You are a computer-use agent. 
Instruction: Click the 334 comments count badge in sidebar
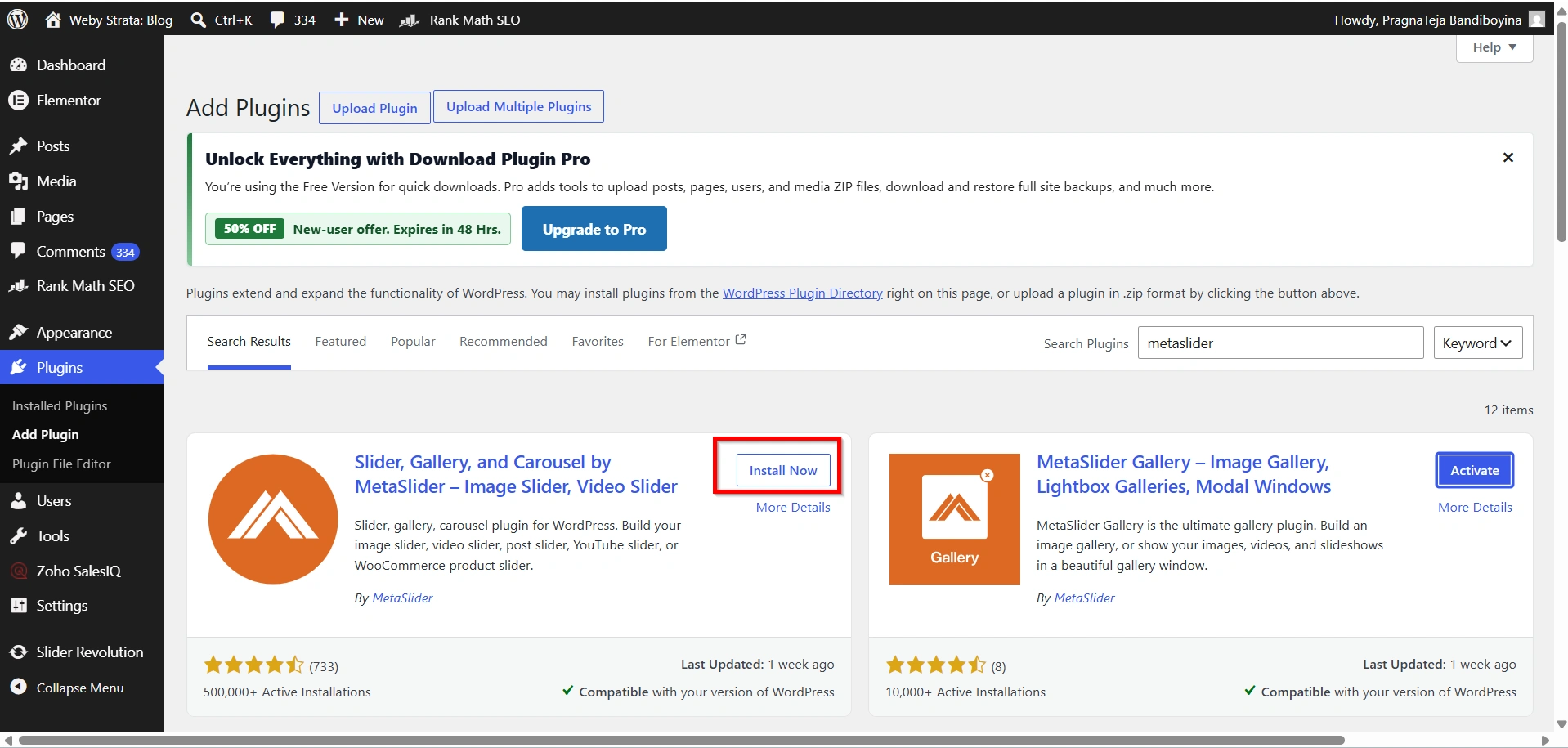125,252
